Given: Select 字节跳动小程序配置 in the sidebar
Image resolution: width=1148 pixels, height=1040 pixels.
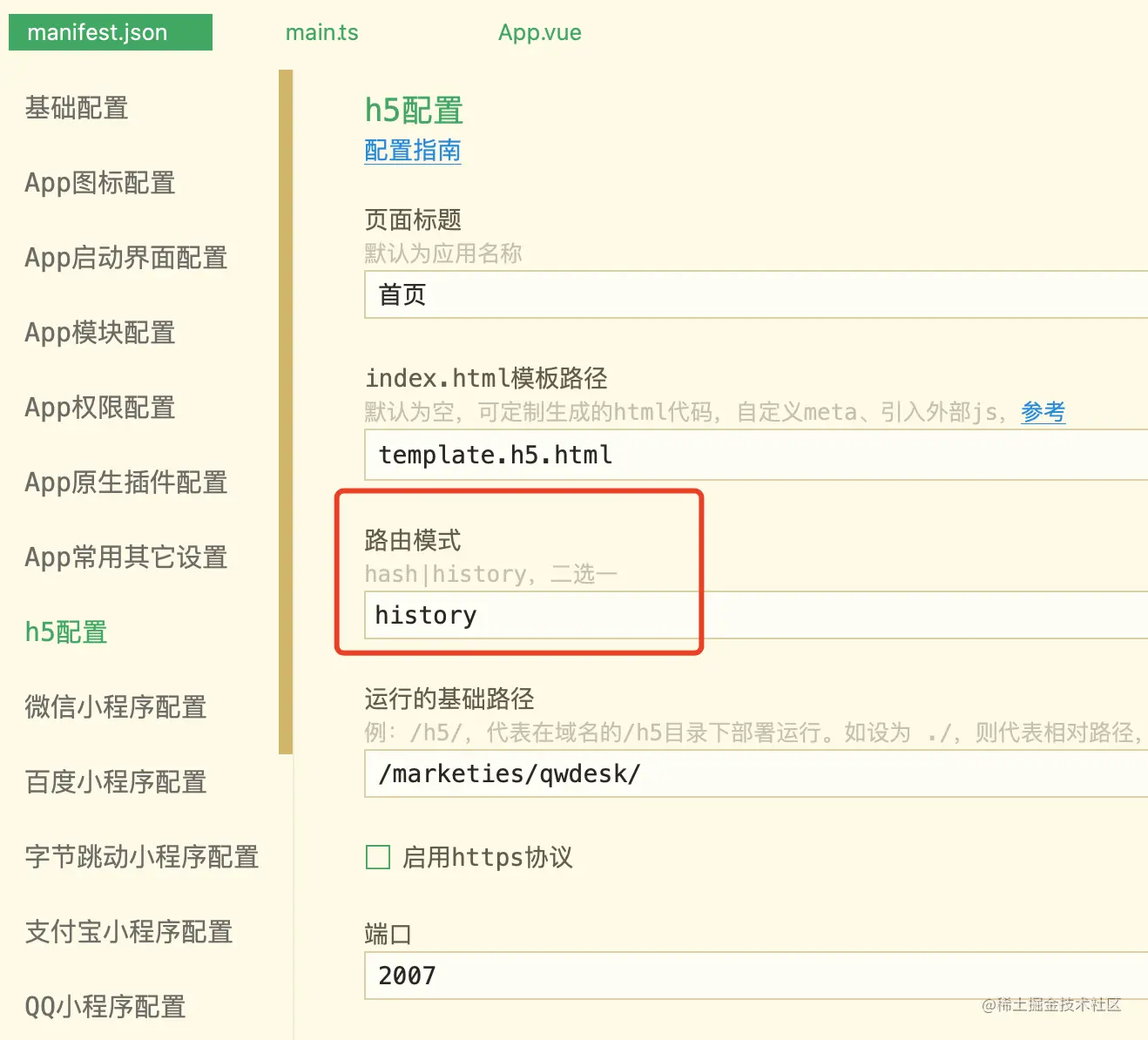Looking at the screenshot, I should [x=142, y=857].
